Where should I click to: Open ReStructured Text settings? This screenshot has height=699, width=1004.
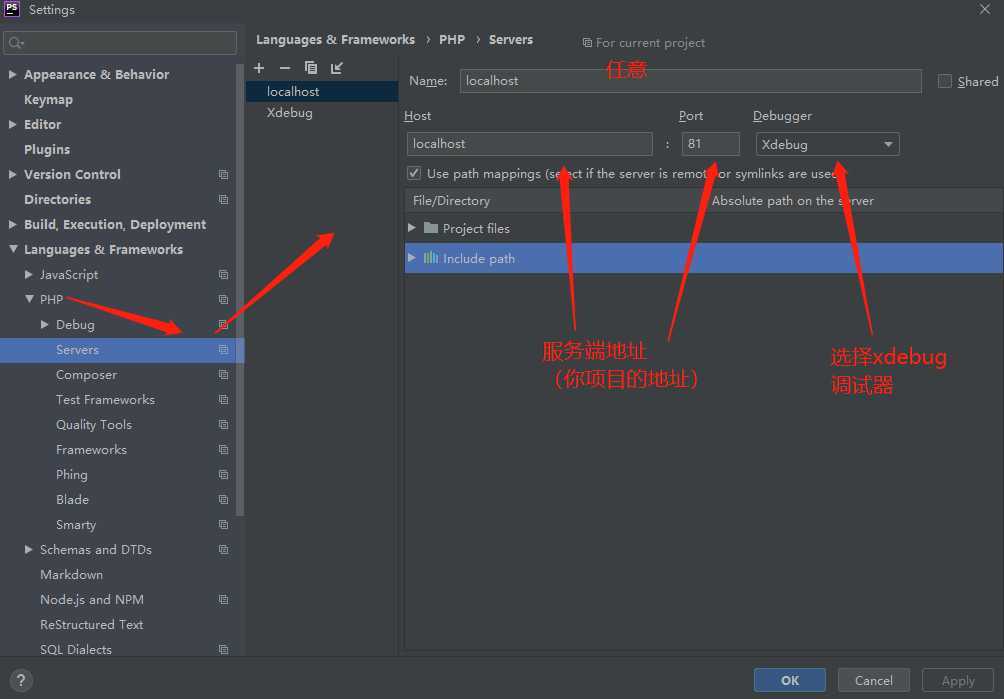91,624
